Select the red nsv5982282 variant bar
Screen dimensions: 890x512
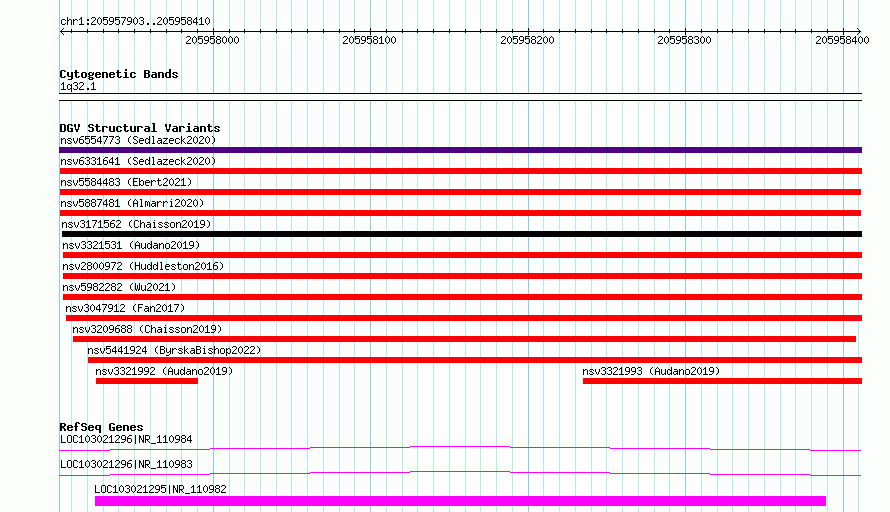(x=462, y=297)
